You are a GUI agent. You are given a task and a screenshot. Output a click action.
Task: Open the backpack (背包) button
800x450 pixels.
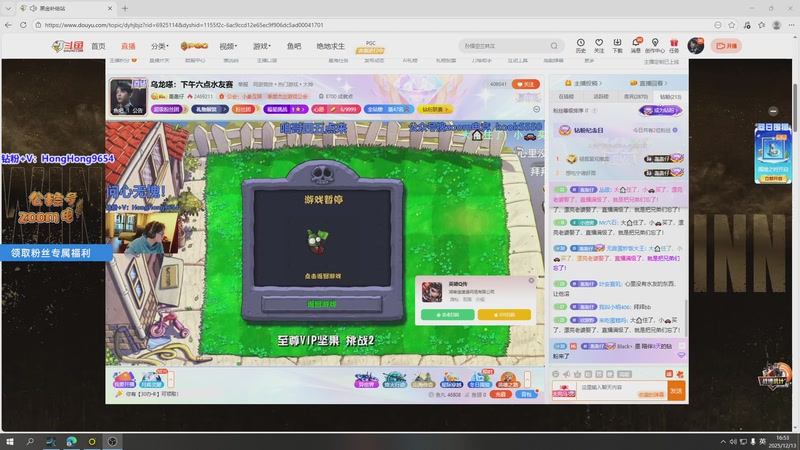point(527,395)
